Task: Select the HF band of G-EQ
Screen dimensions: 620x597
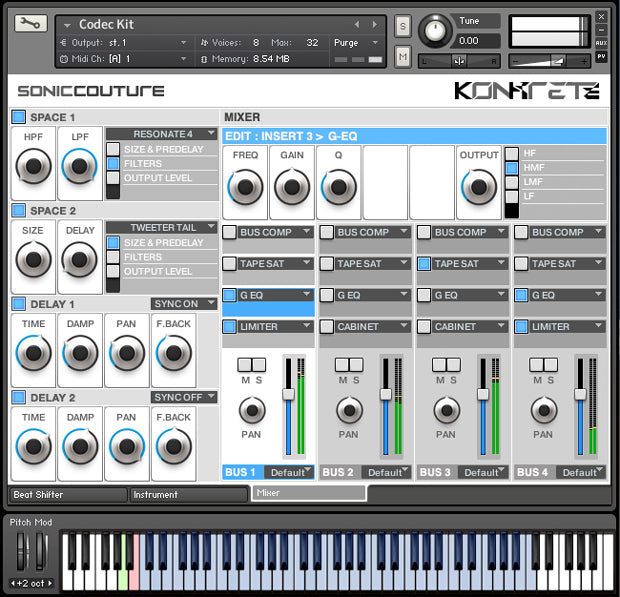Action: (512, 153)
